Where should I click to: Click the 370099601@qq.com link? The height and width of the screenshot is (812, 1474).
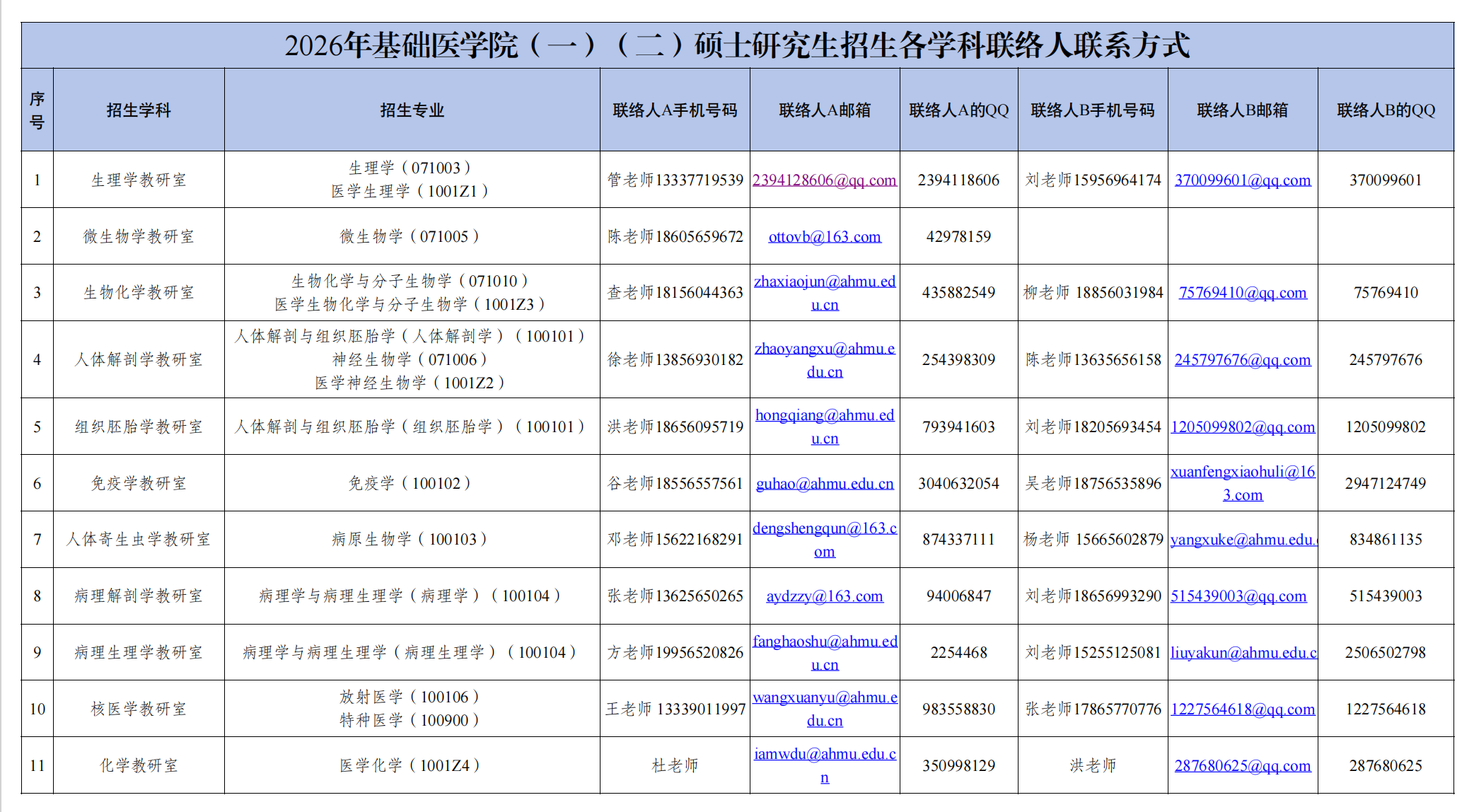tap(1242, 180)
